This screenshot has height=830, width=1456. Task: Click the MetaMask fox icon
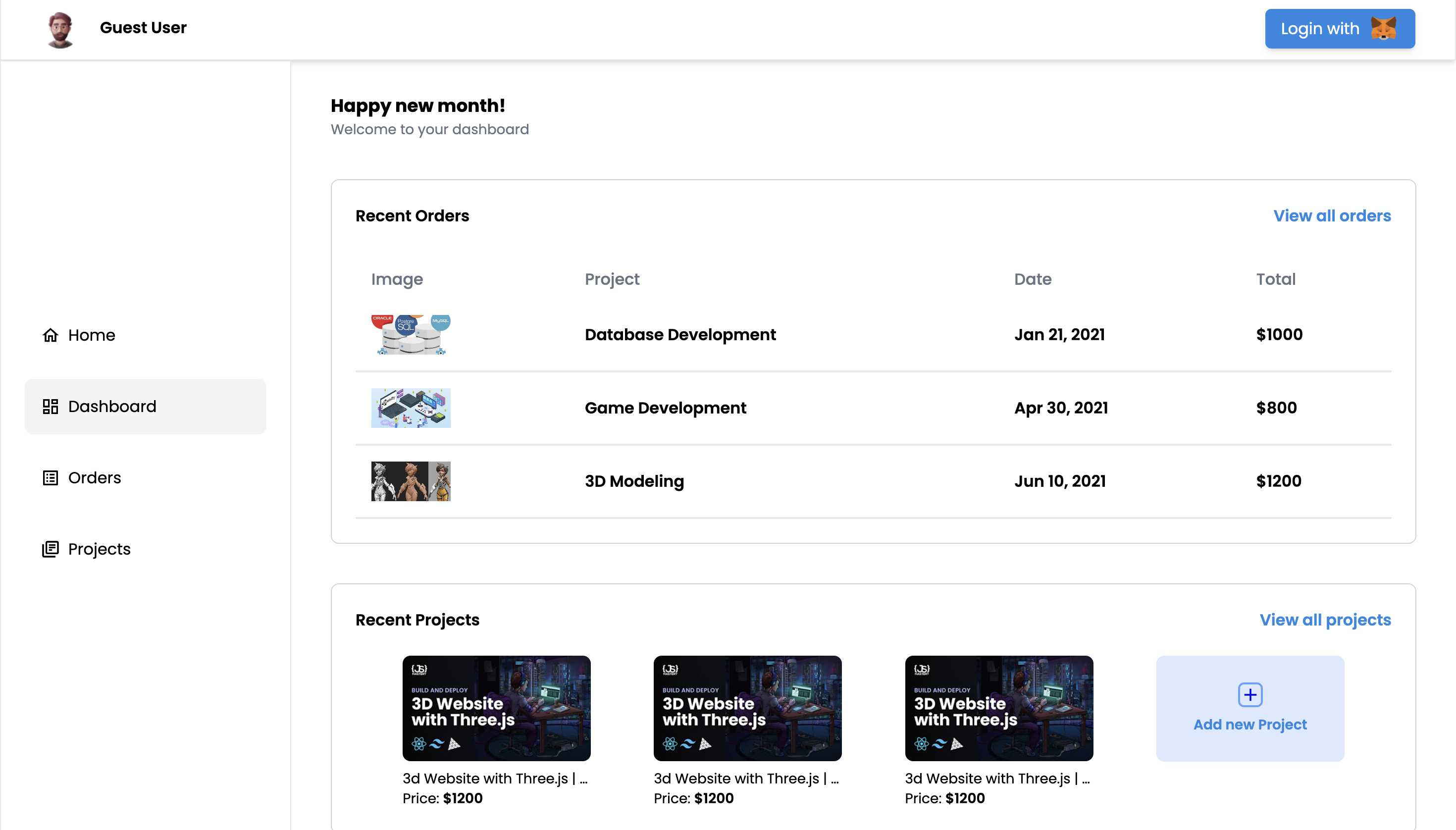(x=1383, y=29)
